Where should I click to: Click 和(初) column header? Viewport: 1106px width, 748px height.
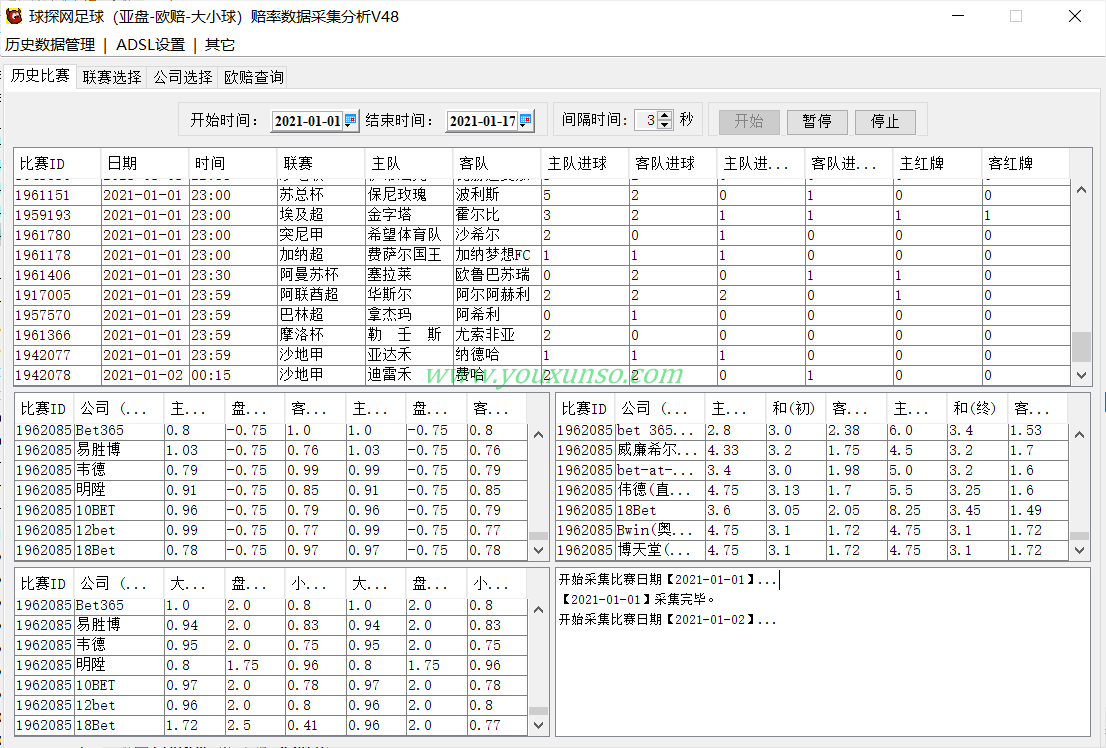(796, 409)
